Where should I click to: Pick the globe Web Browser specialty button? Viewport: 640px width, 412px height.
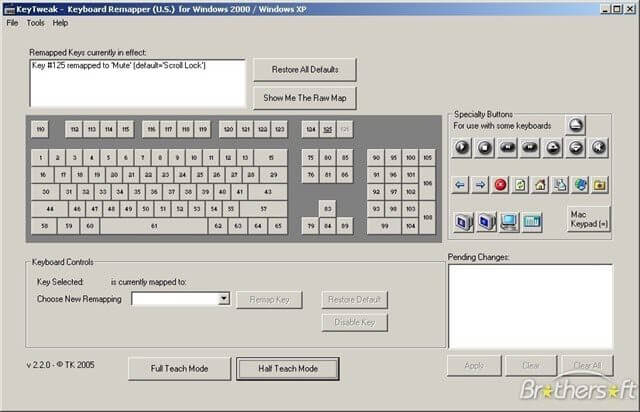(x=580, y=185)
